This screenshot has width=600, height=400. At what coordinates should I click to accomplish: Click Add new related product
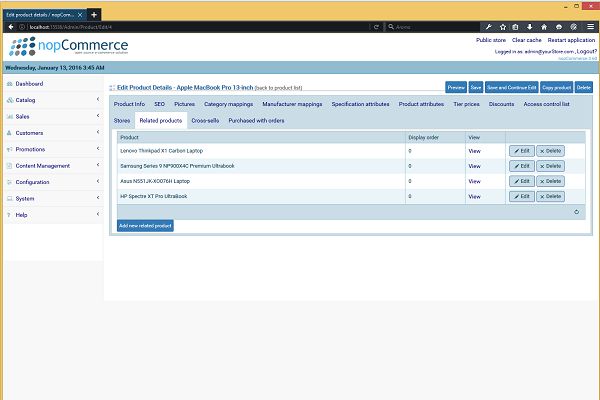point(145,226)
